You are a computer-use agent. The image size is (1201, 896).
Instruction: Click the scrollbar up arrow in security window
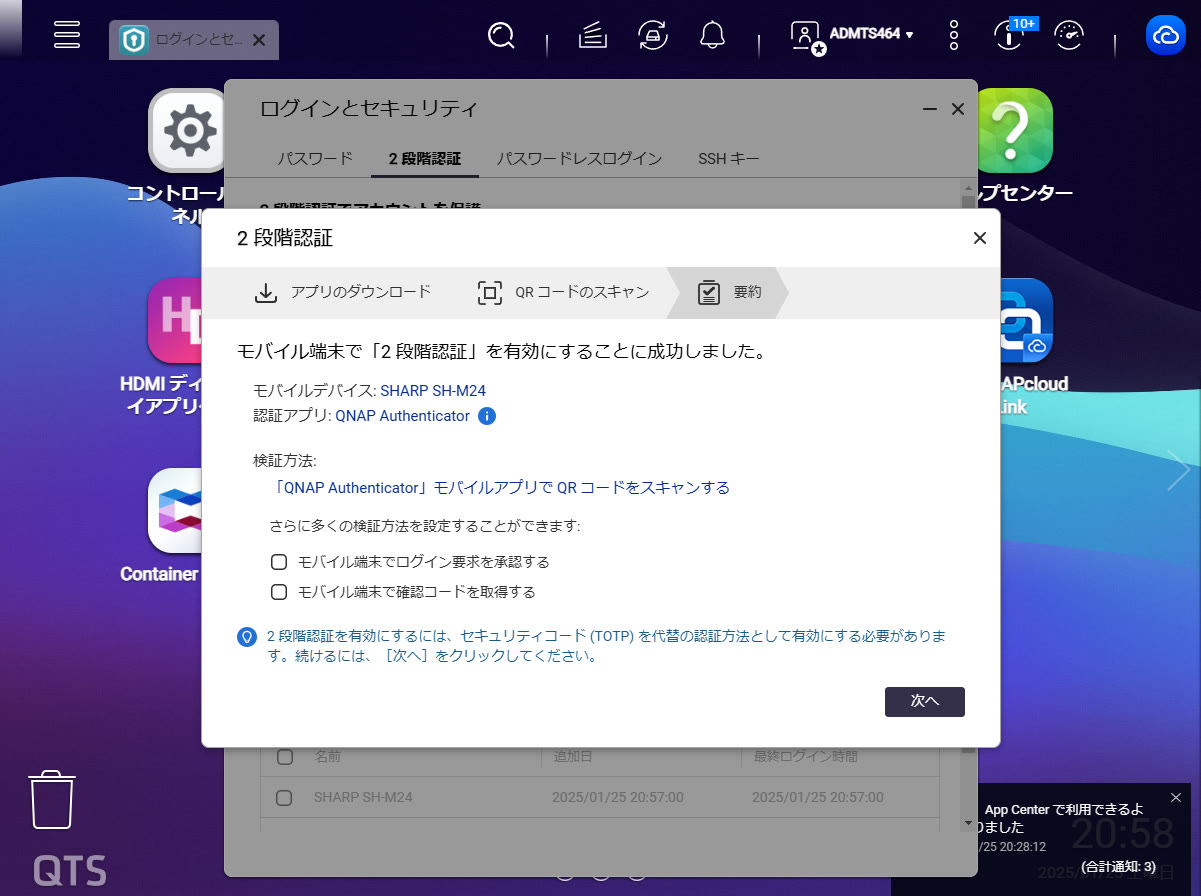coord(968,187)
